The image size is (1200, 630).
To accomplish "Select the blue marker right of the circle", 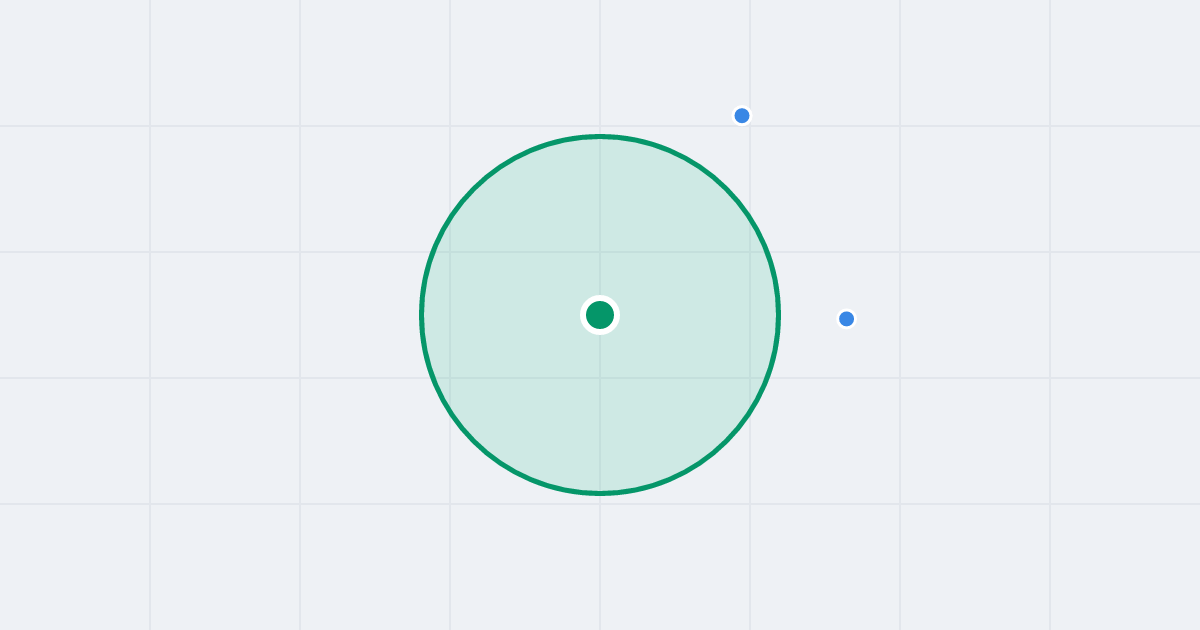I will pos(847,319).
